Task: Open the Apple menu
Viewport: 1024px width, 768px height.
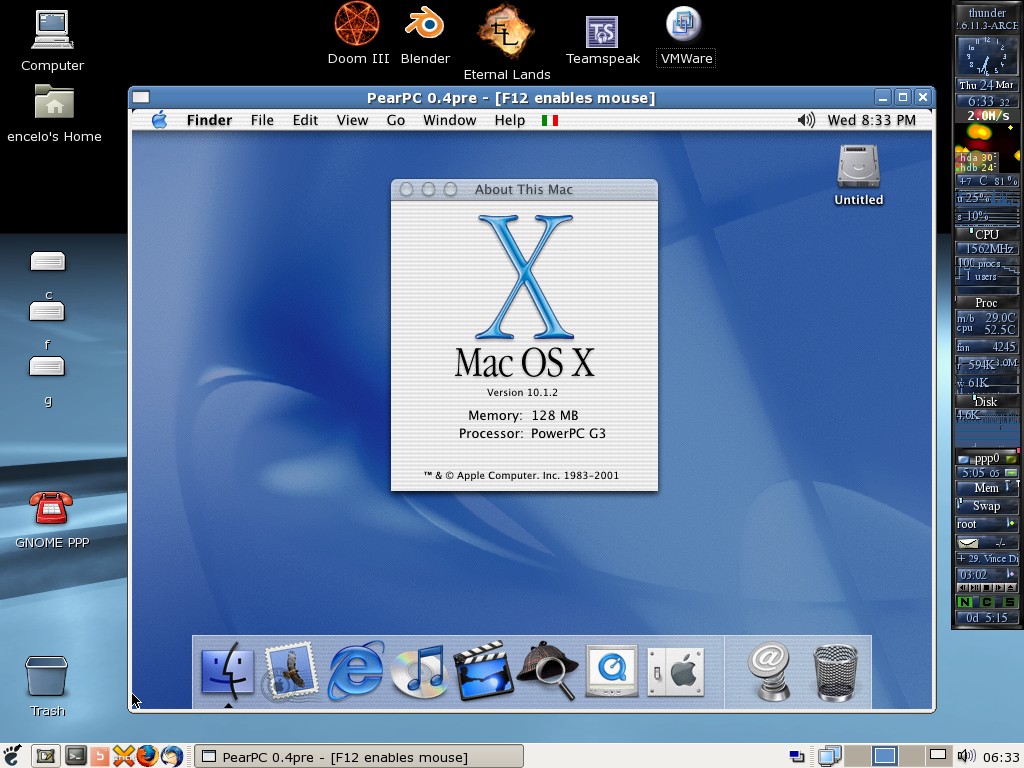Action: (159, 120)
